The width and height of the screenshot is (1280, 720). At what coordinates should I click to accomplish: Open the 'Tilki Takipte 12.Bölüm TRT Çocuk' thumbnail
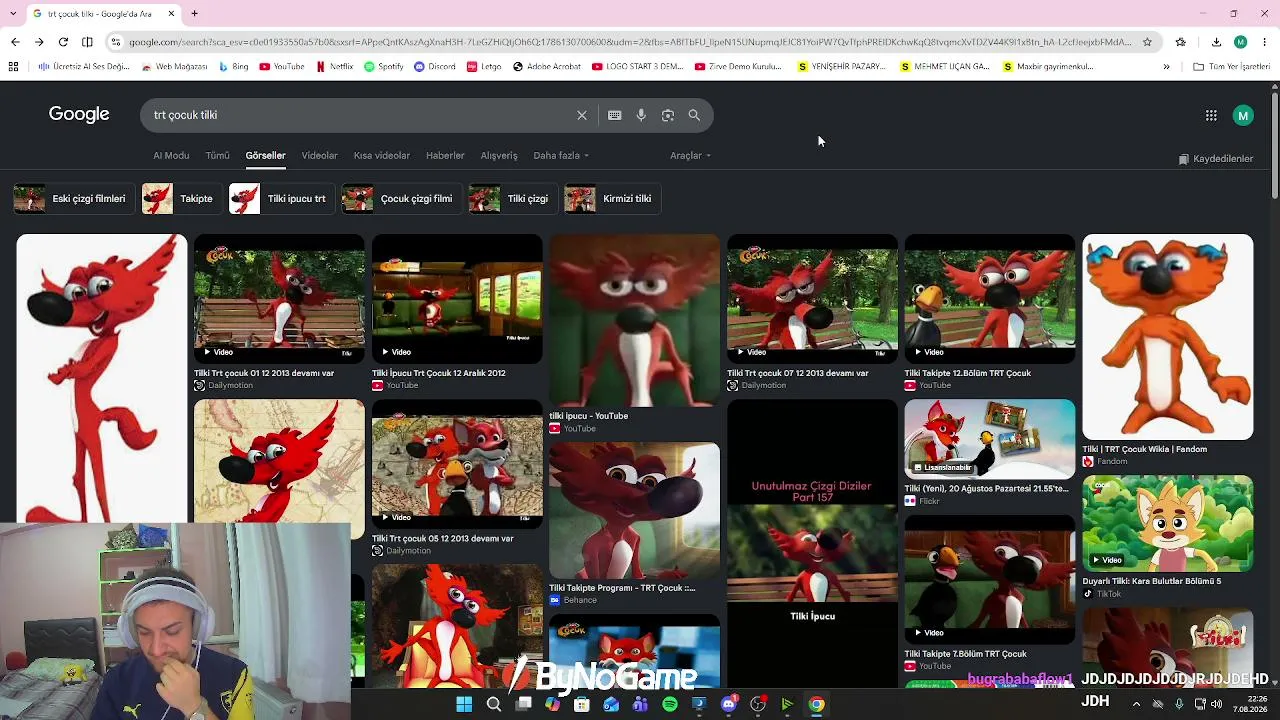[990, 298]
